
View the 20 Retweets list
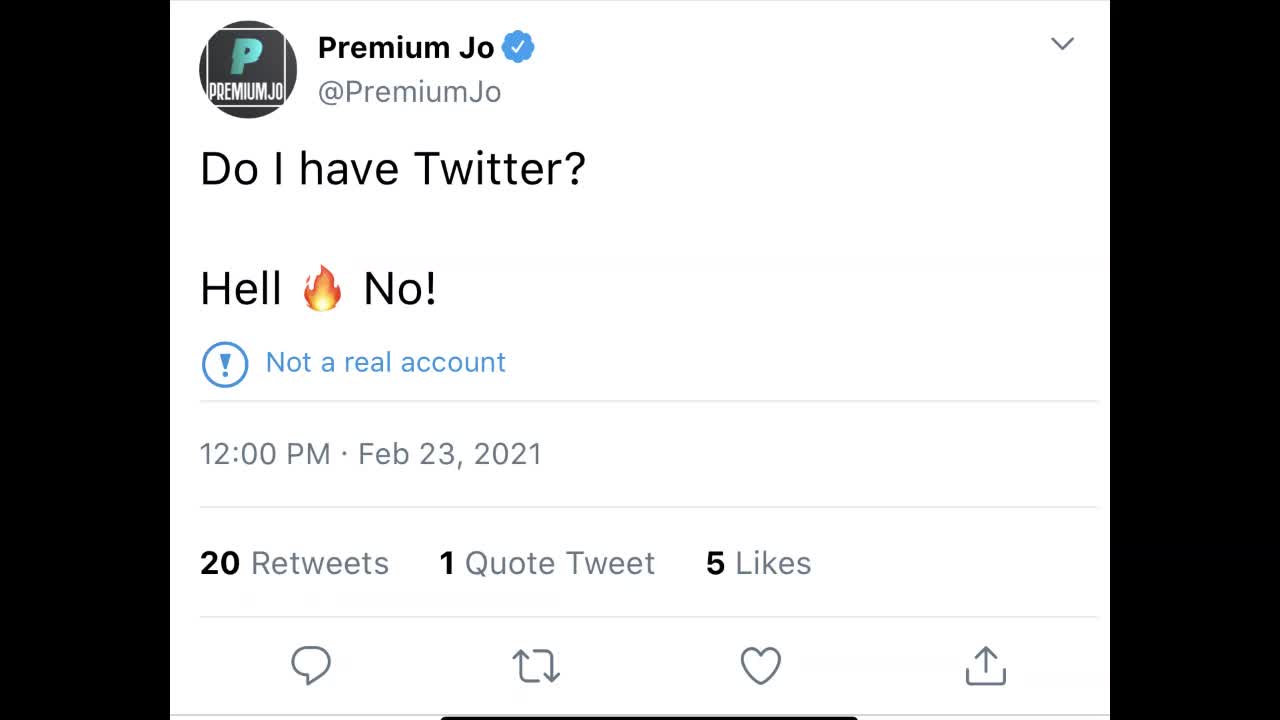pyautogui.click(x=294, y=563)
